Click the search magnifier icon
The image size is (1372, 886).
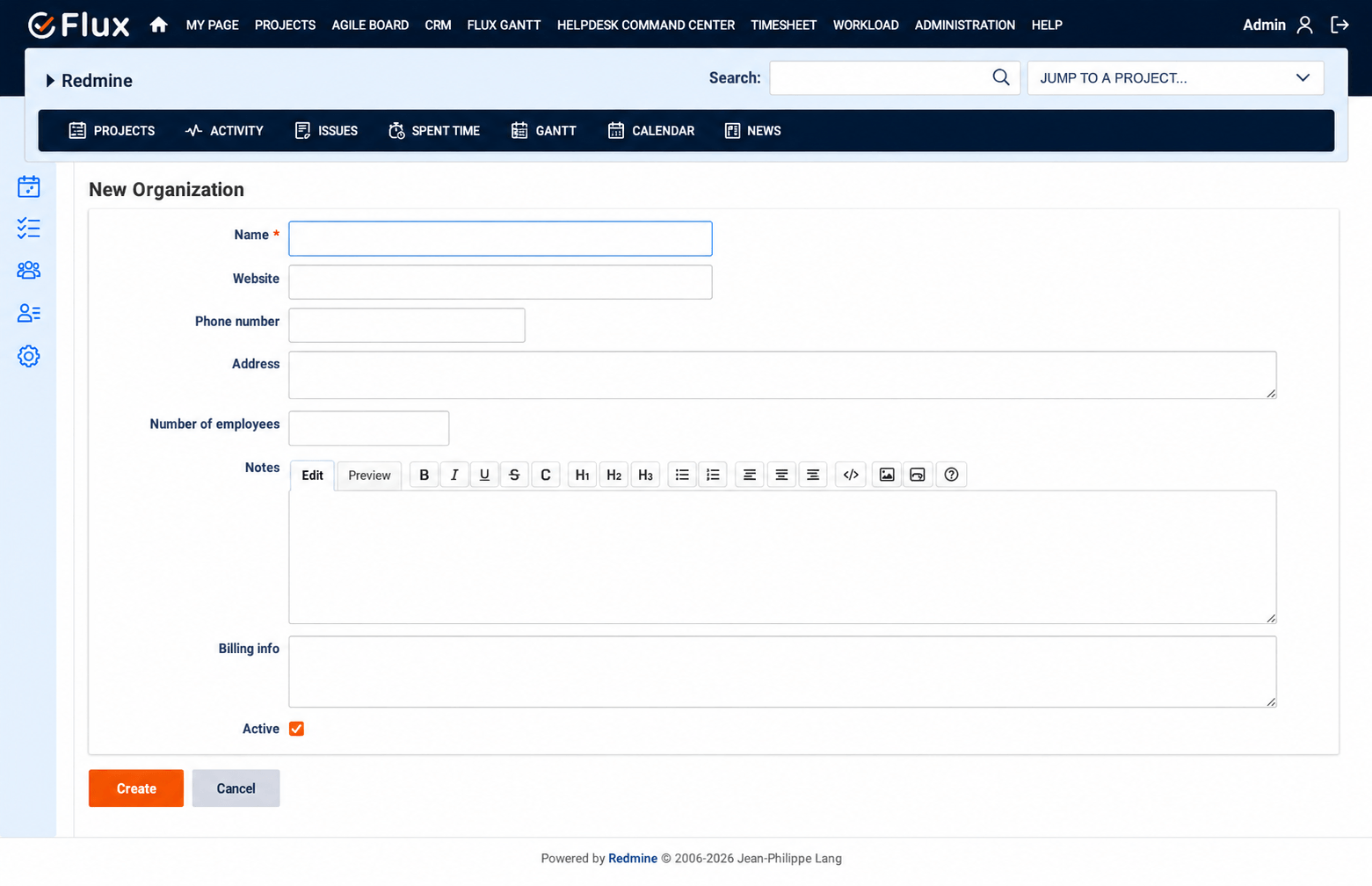click(x=1001, y=77)
